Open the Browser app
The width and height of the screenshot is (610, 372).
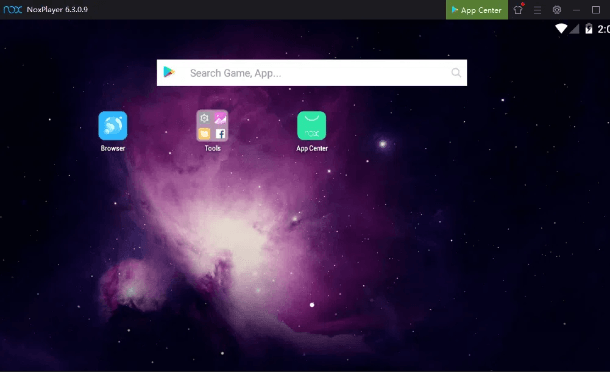point(113,126)
